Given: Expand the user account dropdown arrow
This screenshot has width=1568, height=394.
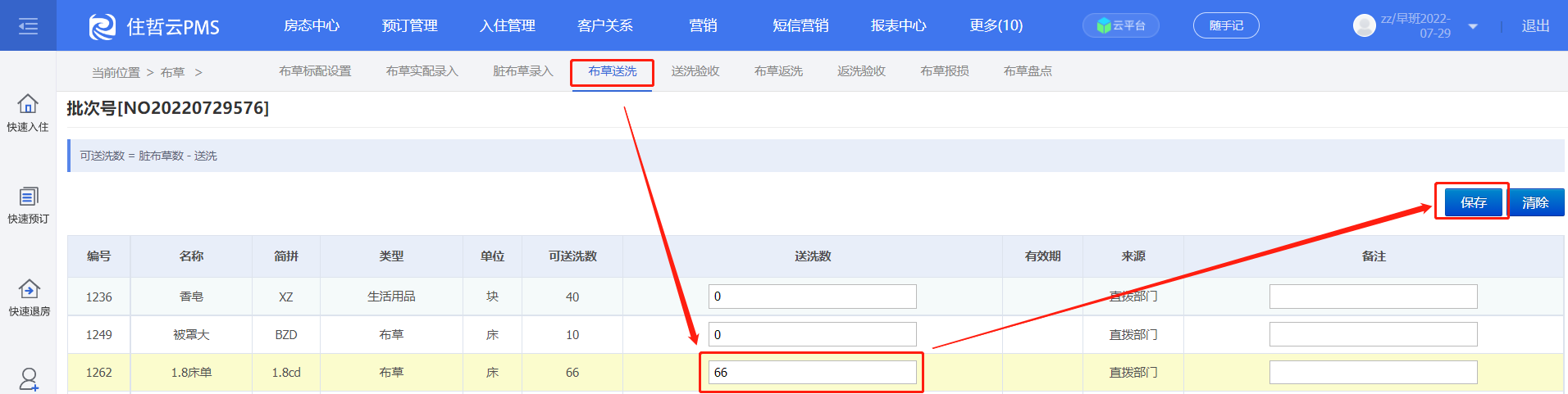Looking at the screenshot, I should (x=1473, y=27).
